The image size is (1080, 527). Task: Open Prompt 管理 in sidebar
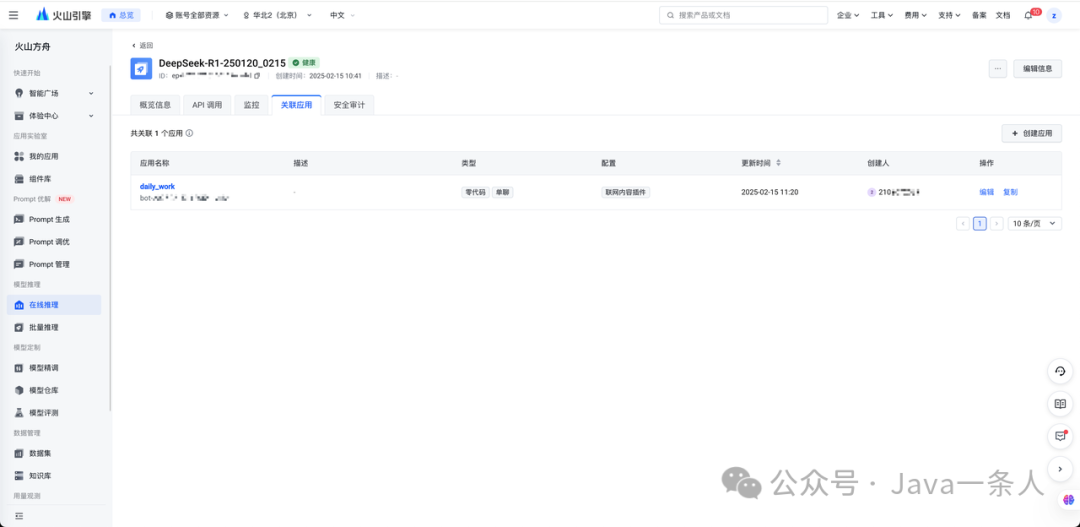tap(54, 264)
